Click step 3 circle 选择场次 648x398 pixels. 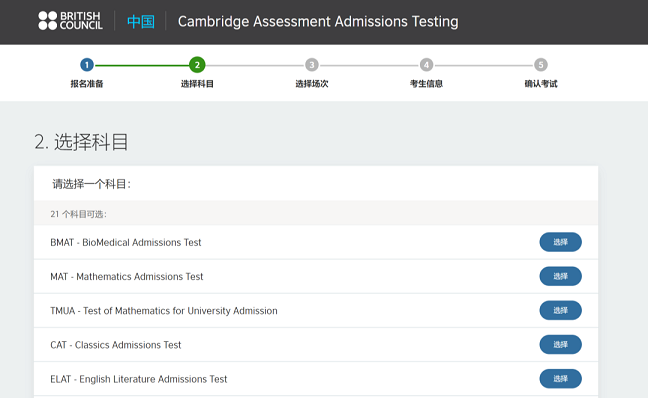(312, 65)
